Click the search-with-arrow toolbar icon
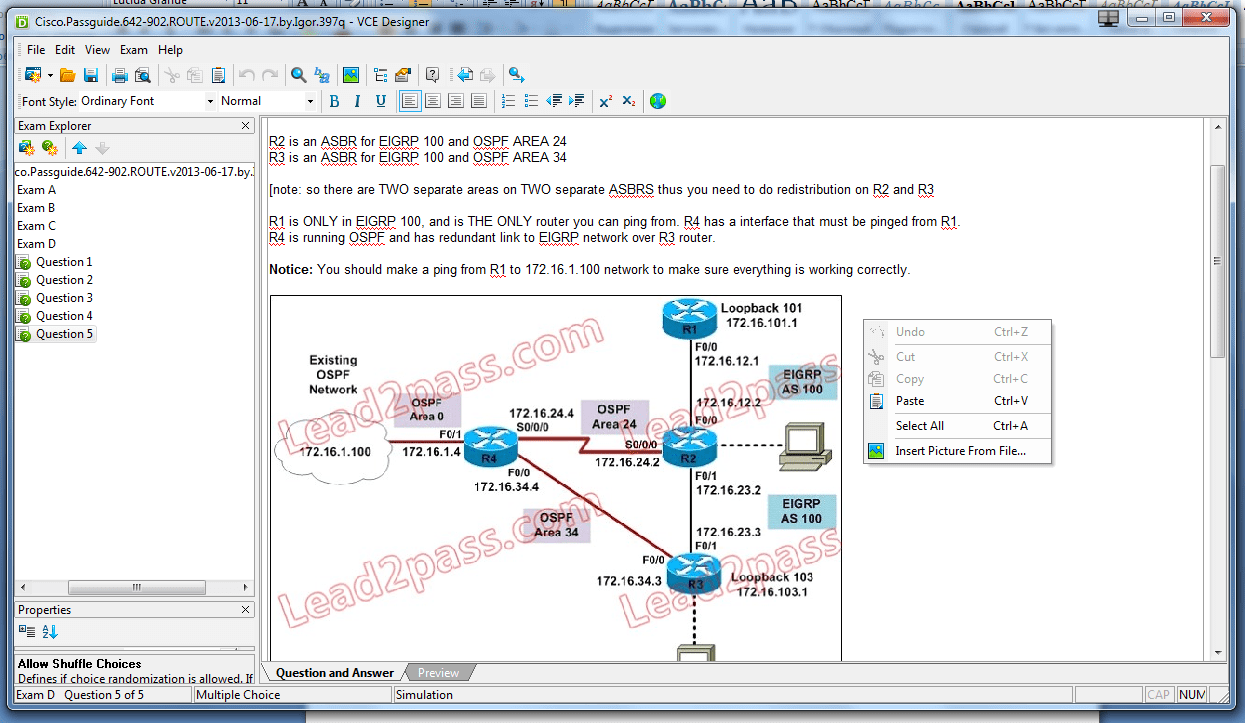The image size is (1245, 723). [516, 75]
